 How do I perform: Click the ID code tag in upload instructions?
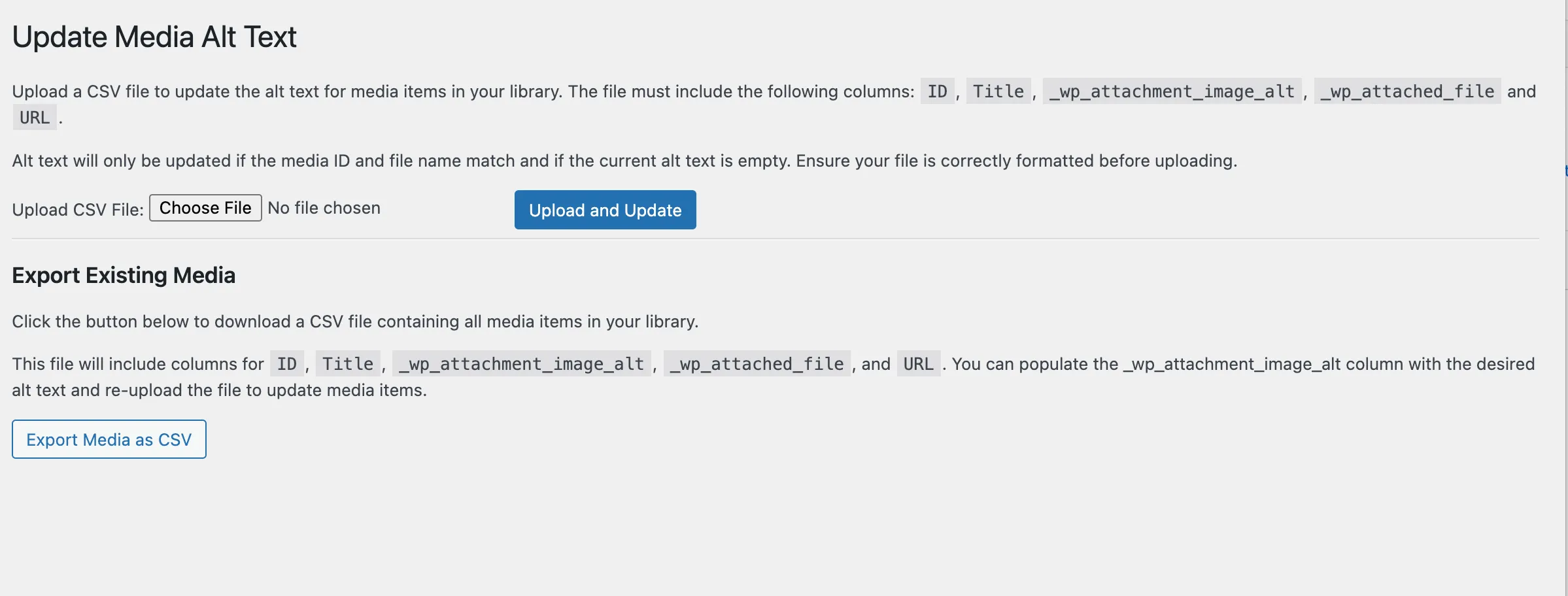[937, 91]
